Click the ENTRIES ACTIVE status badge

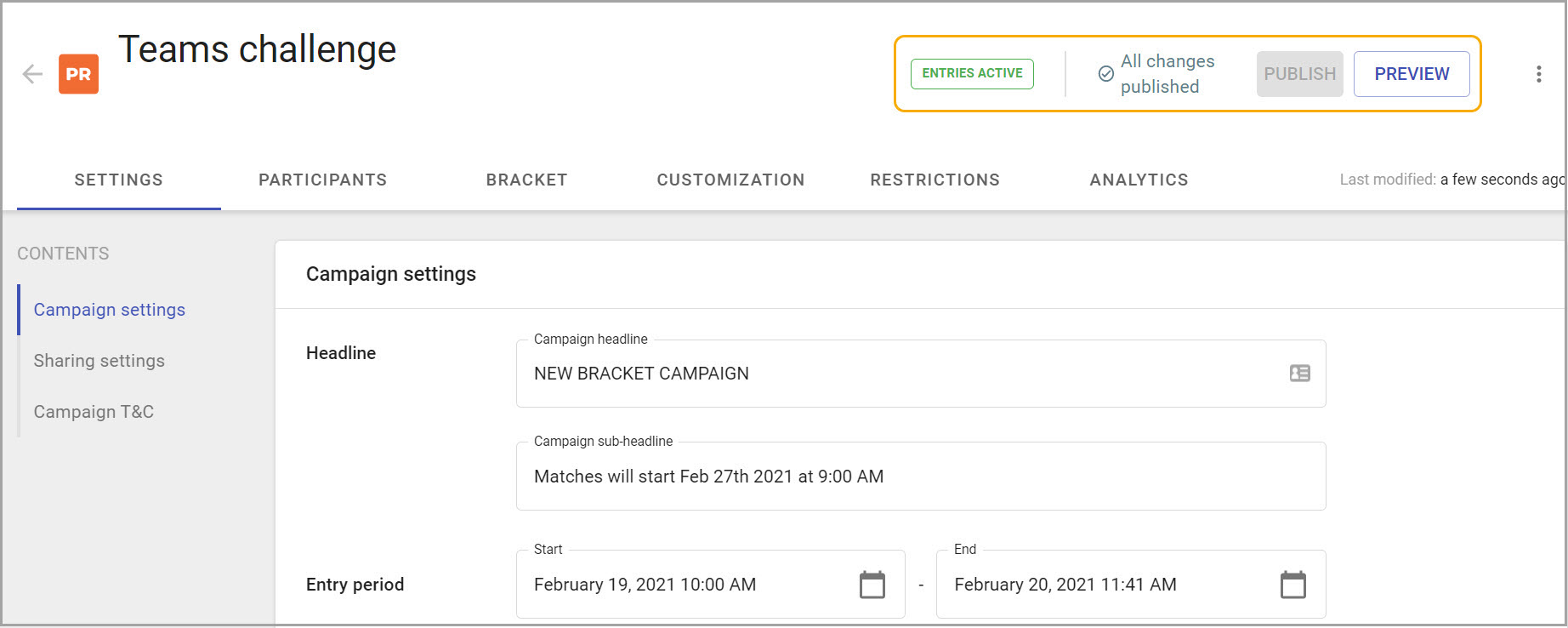[972, 74]
